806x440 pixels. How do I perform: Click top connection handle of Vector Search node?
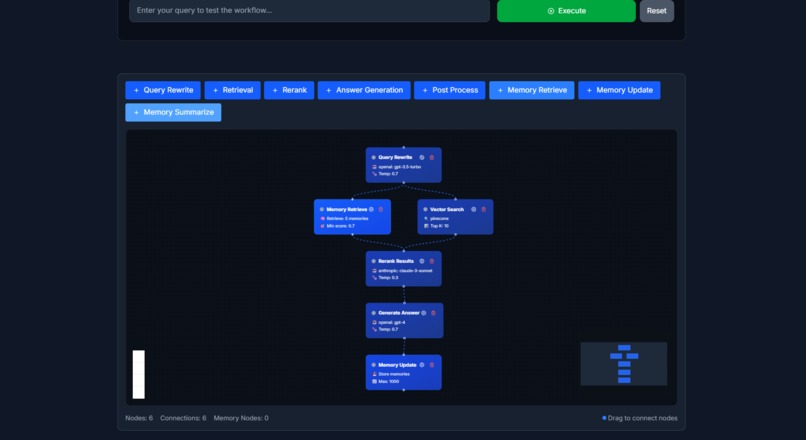[x=455, y=199]
